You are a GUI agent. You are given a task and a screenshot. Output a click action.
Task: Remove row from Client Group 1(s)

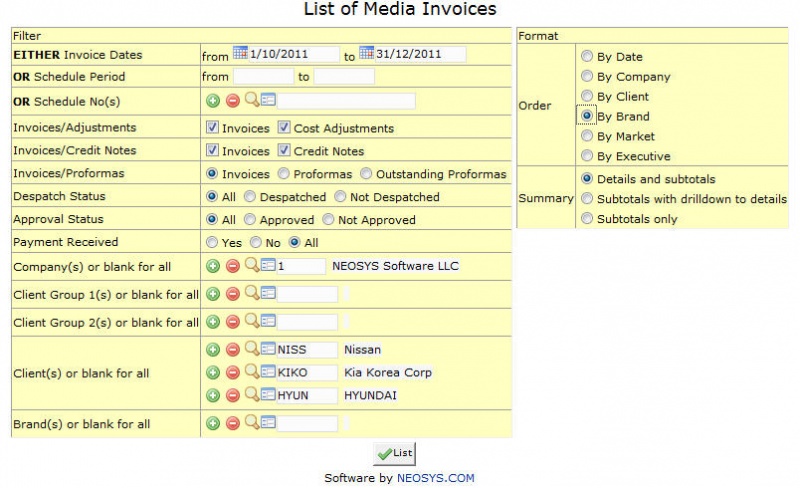[233, 294]
